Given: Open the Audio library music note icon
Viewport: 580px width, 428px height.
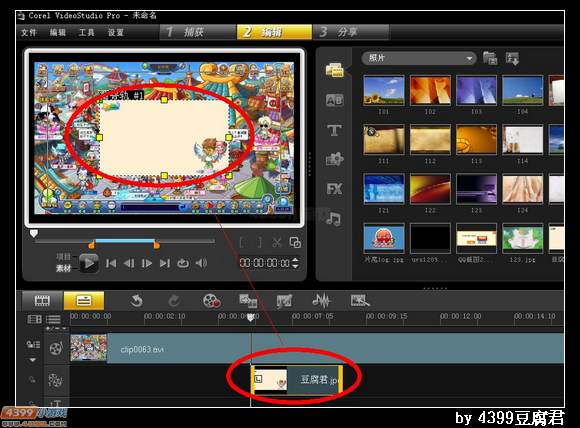Looking at the screenshot, I should [334, 219].
